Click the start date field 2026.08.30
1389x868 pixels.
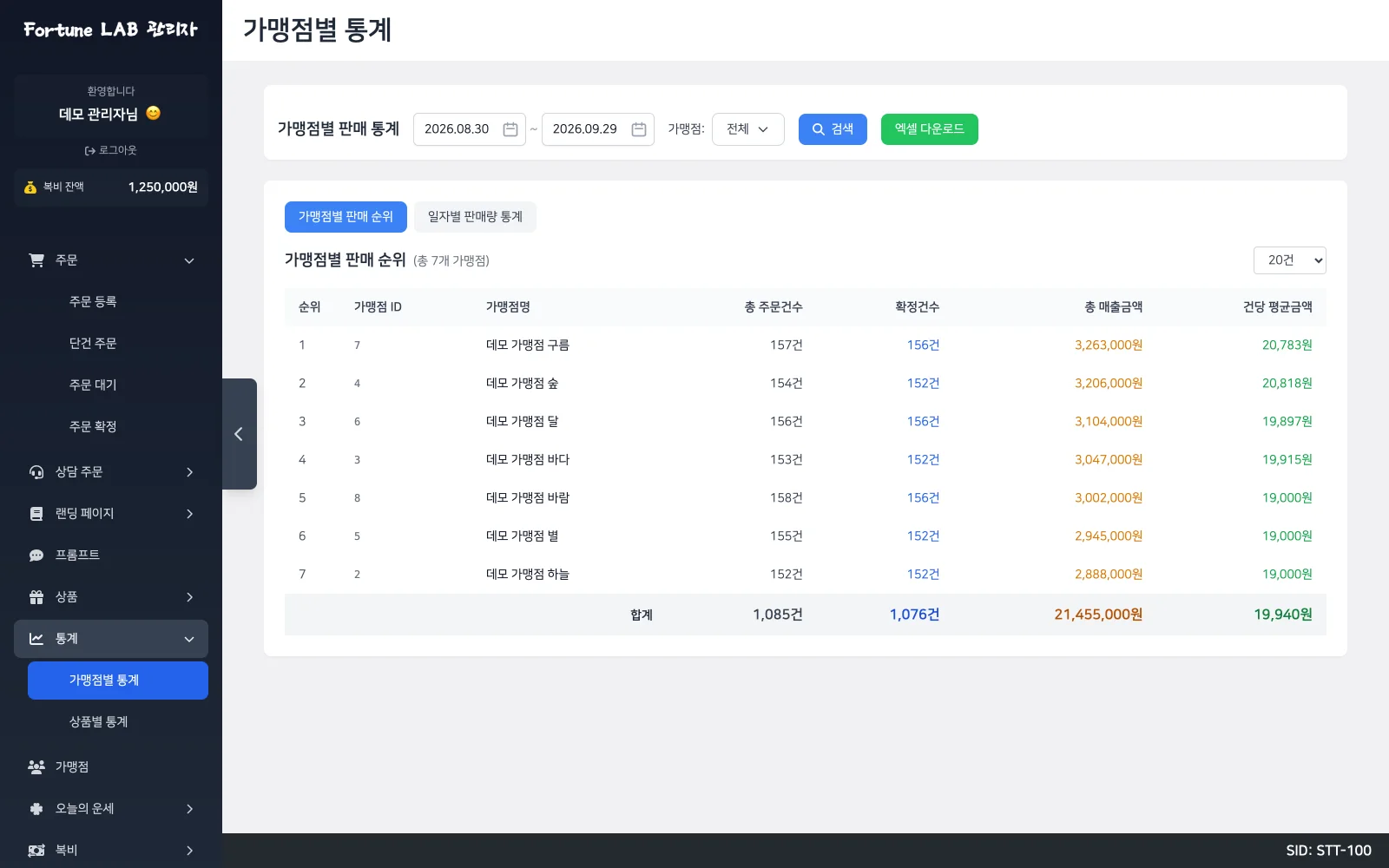(470, 129)
